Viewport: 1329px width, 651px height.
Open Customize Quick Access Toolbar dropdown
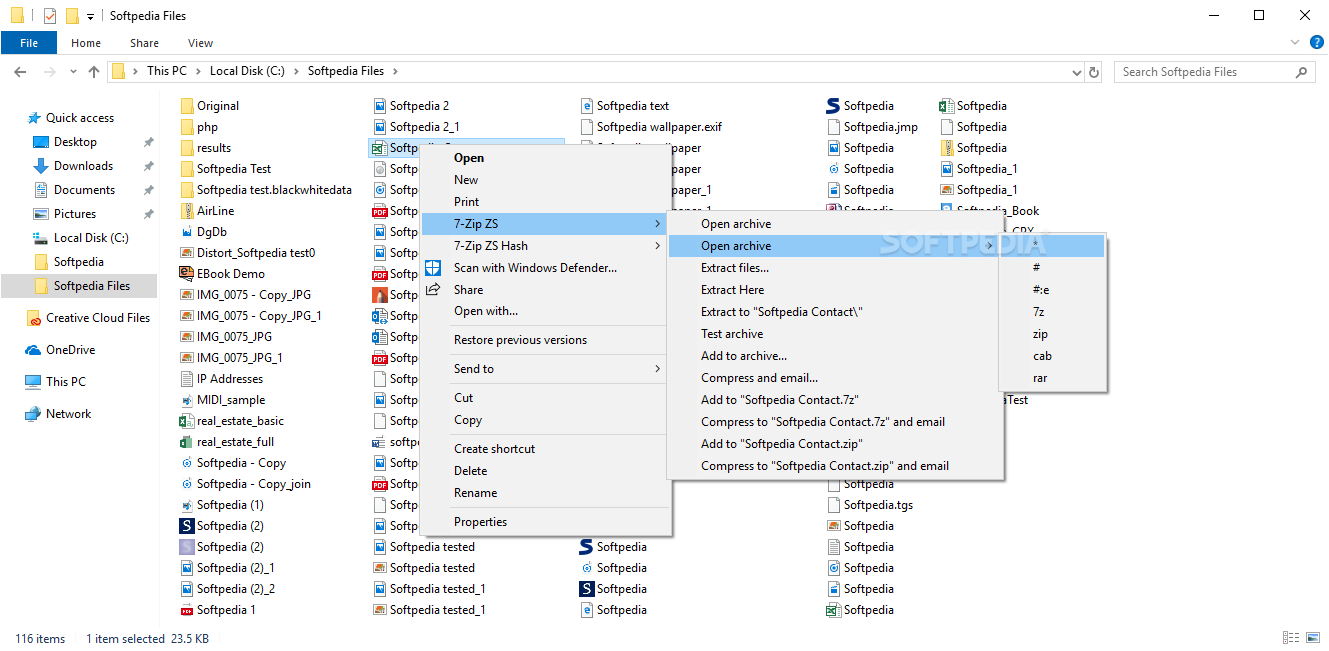click(x=90, y=17)
